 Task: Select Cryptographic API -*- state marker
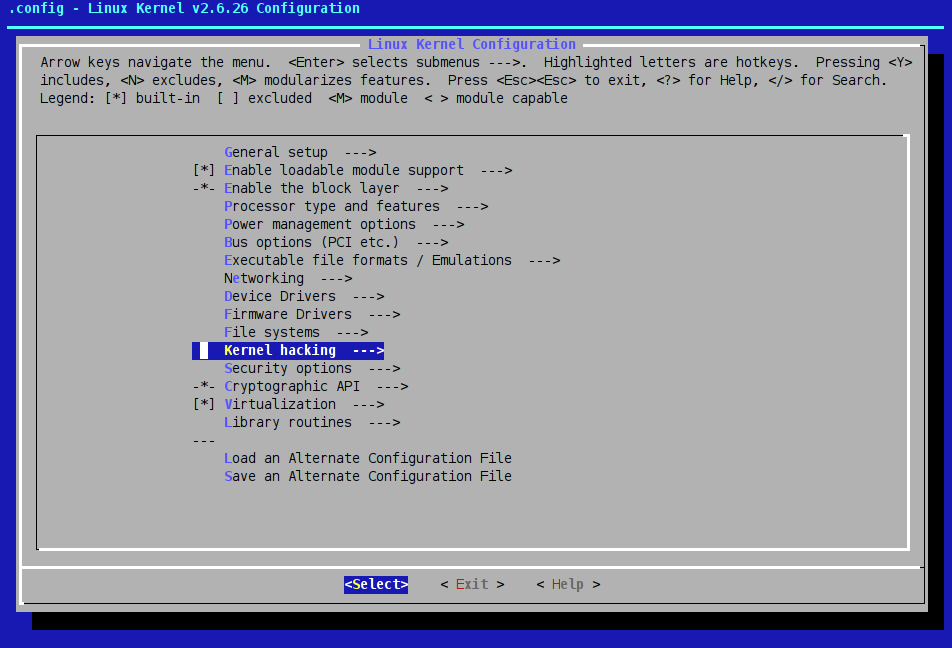[204, 387]
